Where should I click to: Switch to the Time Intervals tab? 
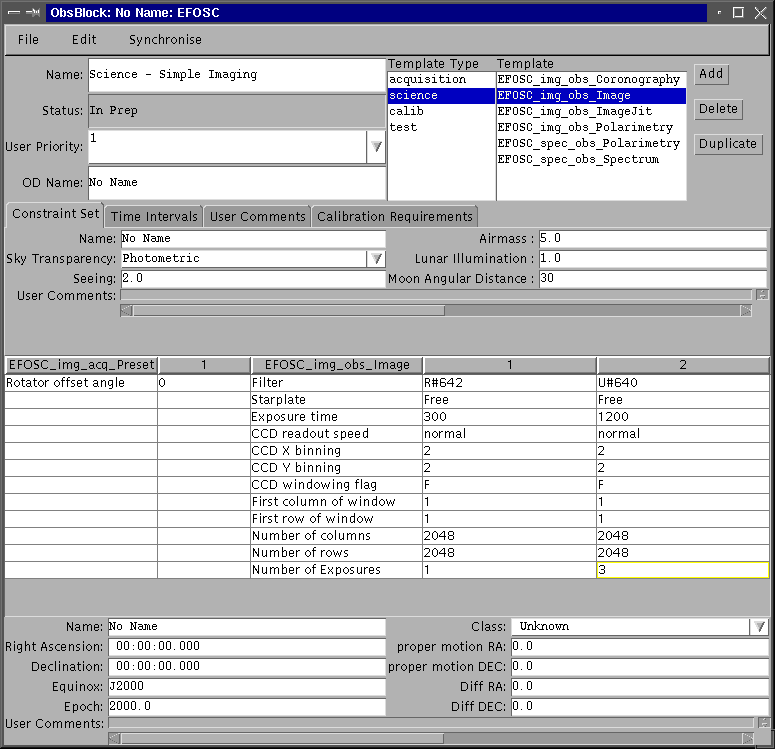[x=154, y=216]
